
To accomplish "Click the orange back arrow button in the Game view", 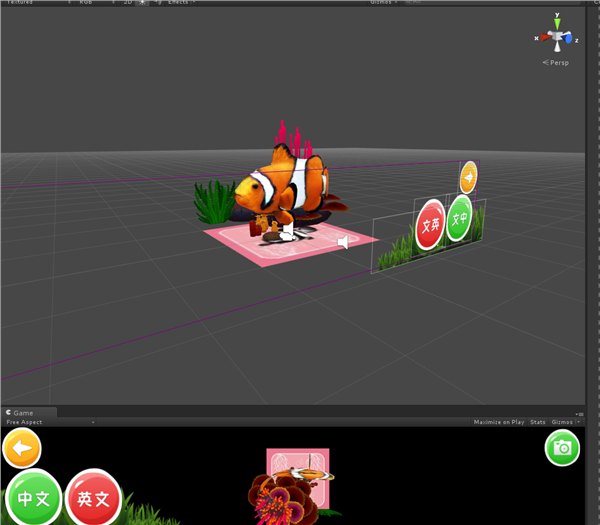I will click(22, 448).
